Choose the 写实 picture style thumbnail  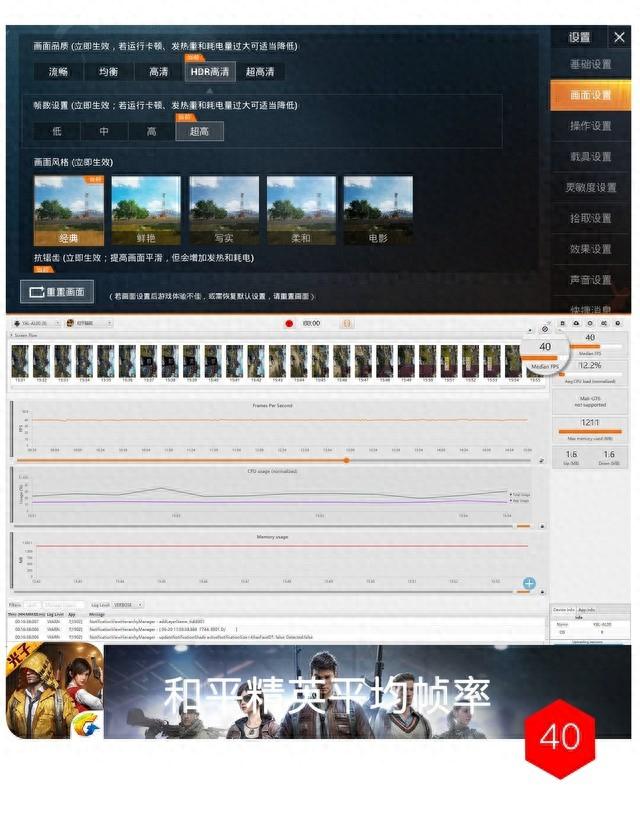tap(224, 211)
